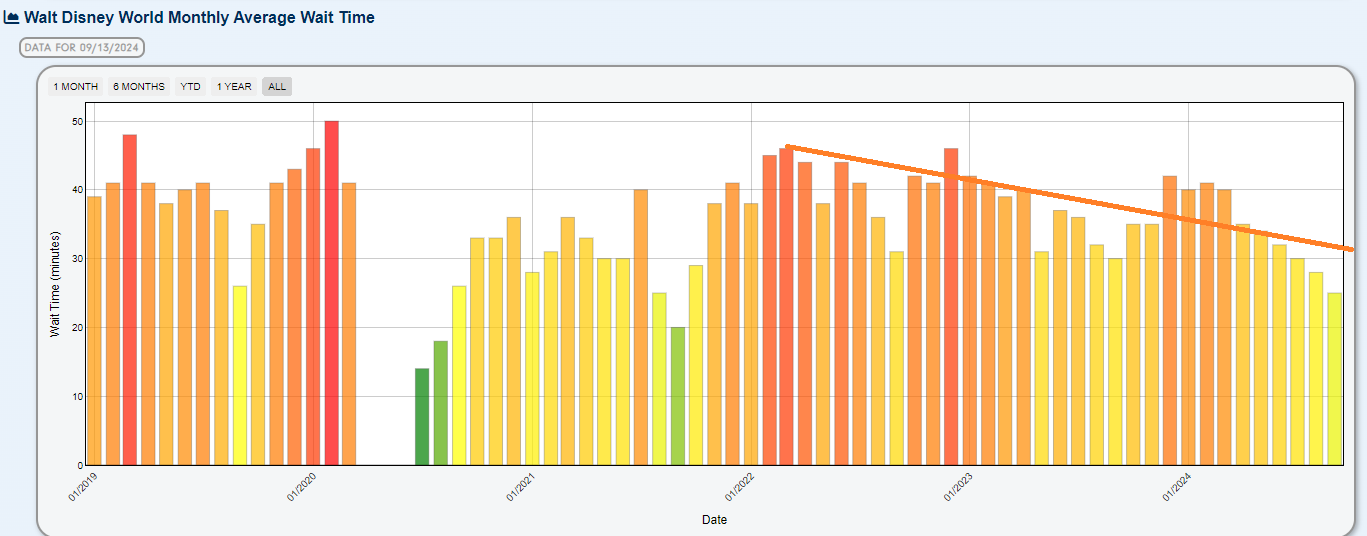1367x536 pixels.
Task: Click the 01/2023 x-axis label
Action: [x=960, y=487]
